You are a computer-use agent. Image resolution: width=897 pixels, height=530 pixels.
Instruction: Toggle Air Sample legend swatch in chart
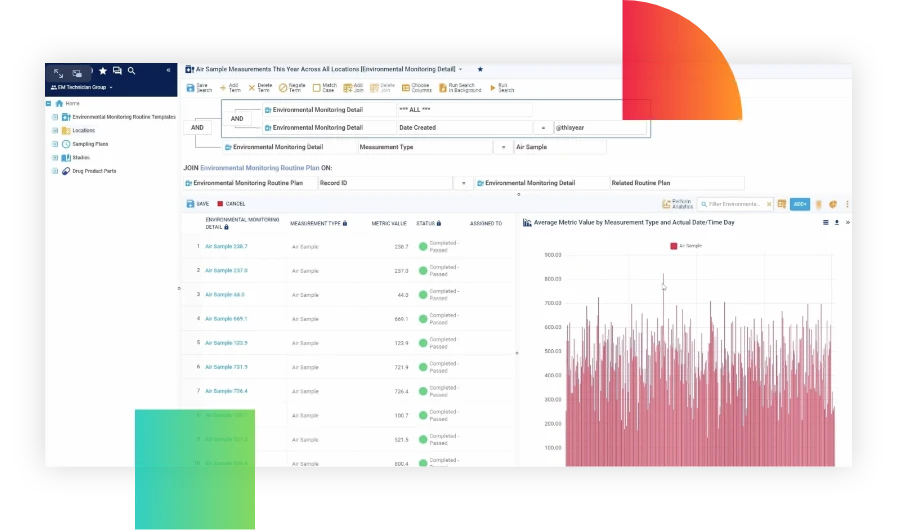click(673, 246)
